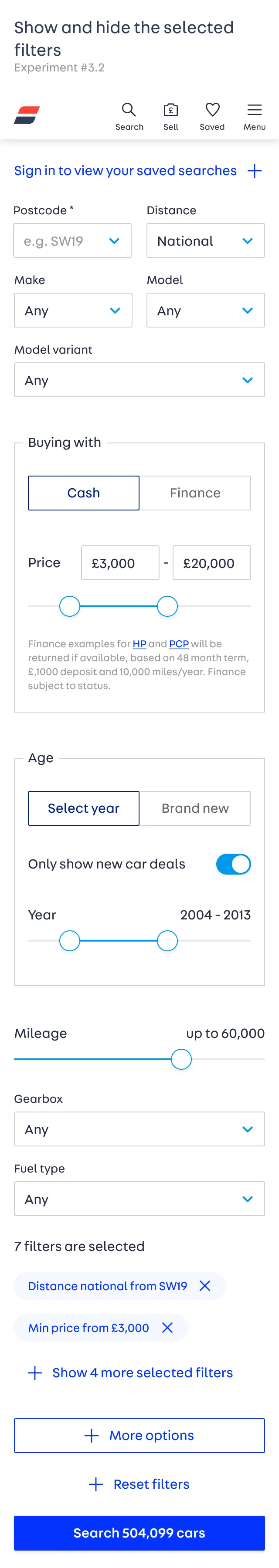This screenshot has width=279, height=1568.
Task: Click the More options button
Action: 139,1435
